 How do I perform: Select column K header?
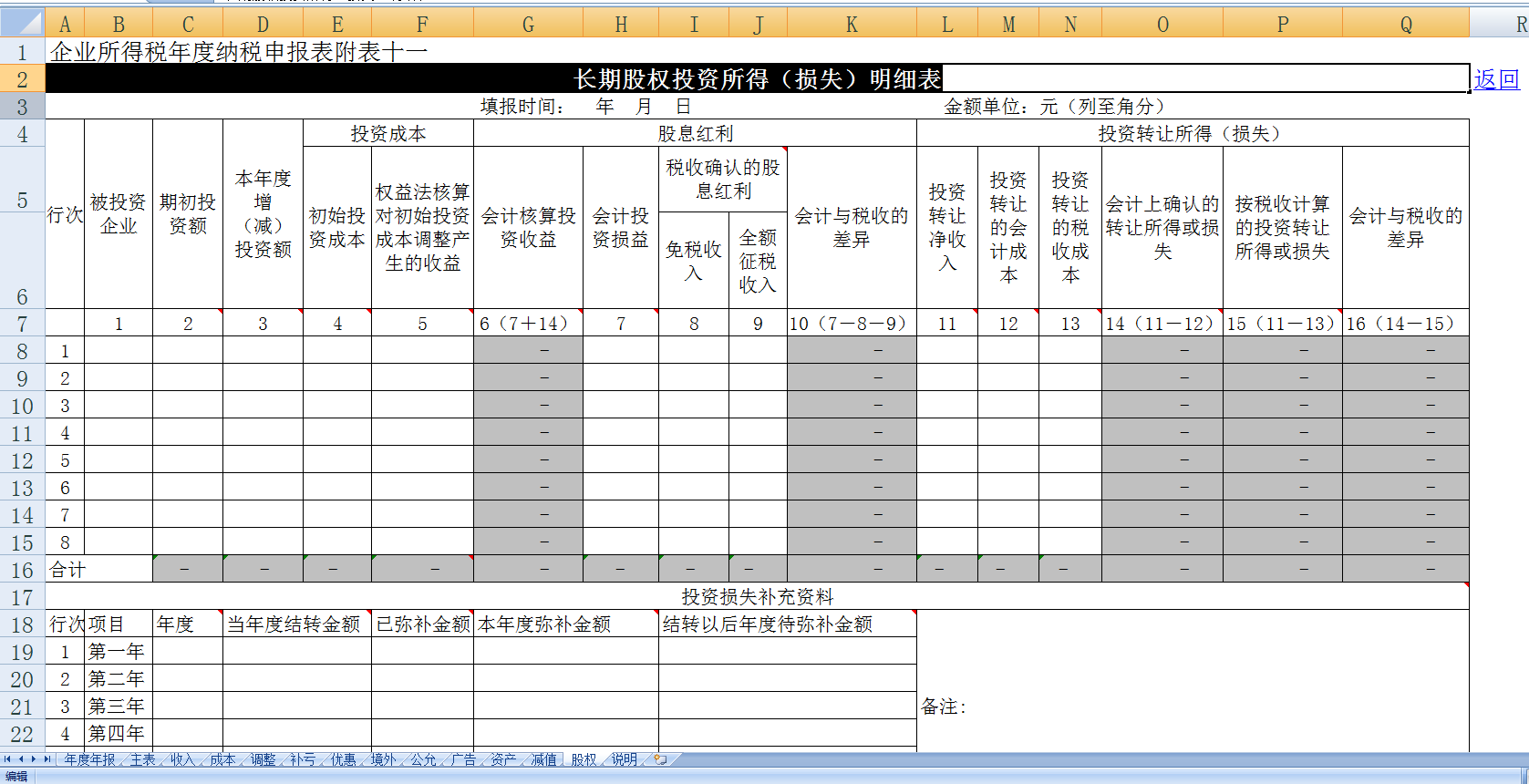(852, 25)
